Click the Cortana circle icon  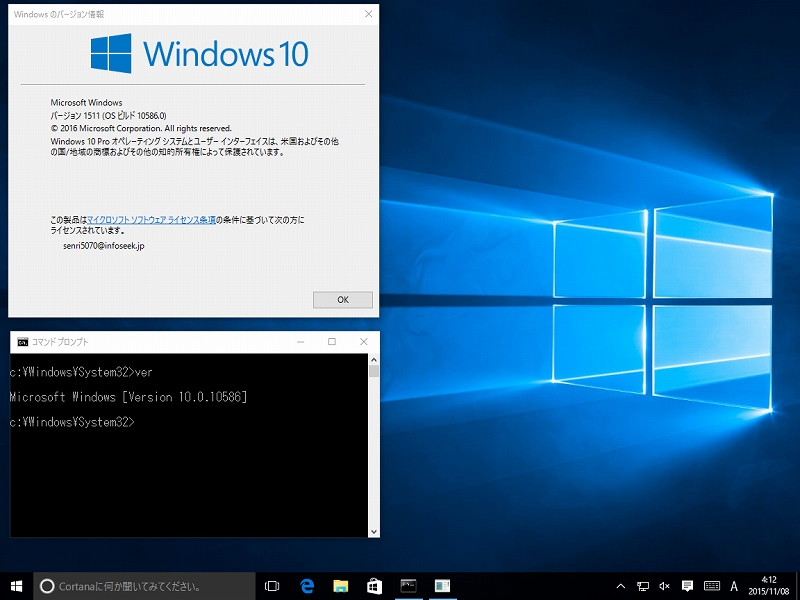click(47, 586)
